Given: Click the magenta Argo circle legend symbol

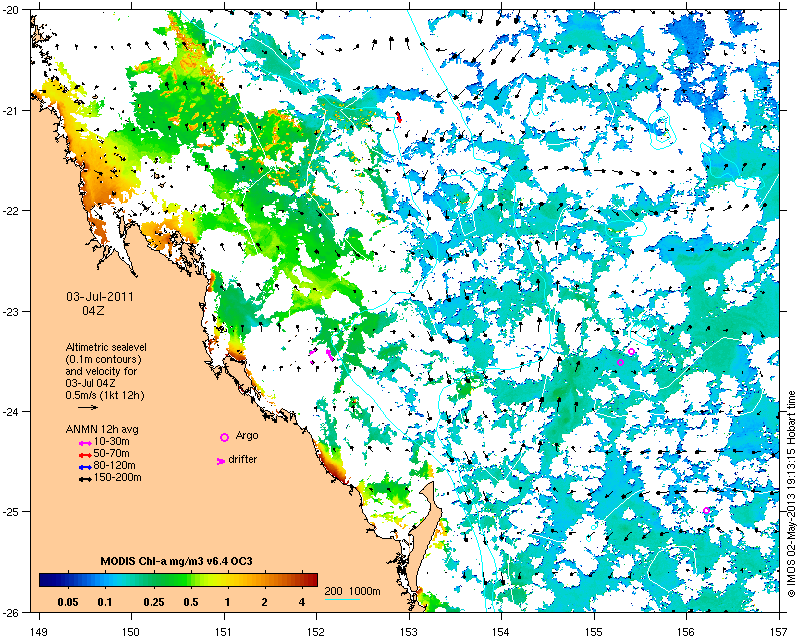Looking at the screenshot, I should (224, 437).
